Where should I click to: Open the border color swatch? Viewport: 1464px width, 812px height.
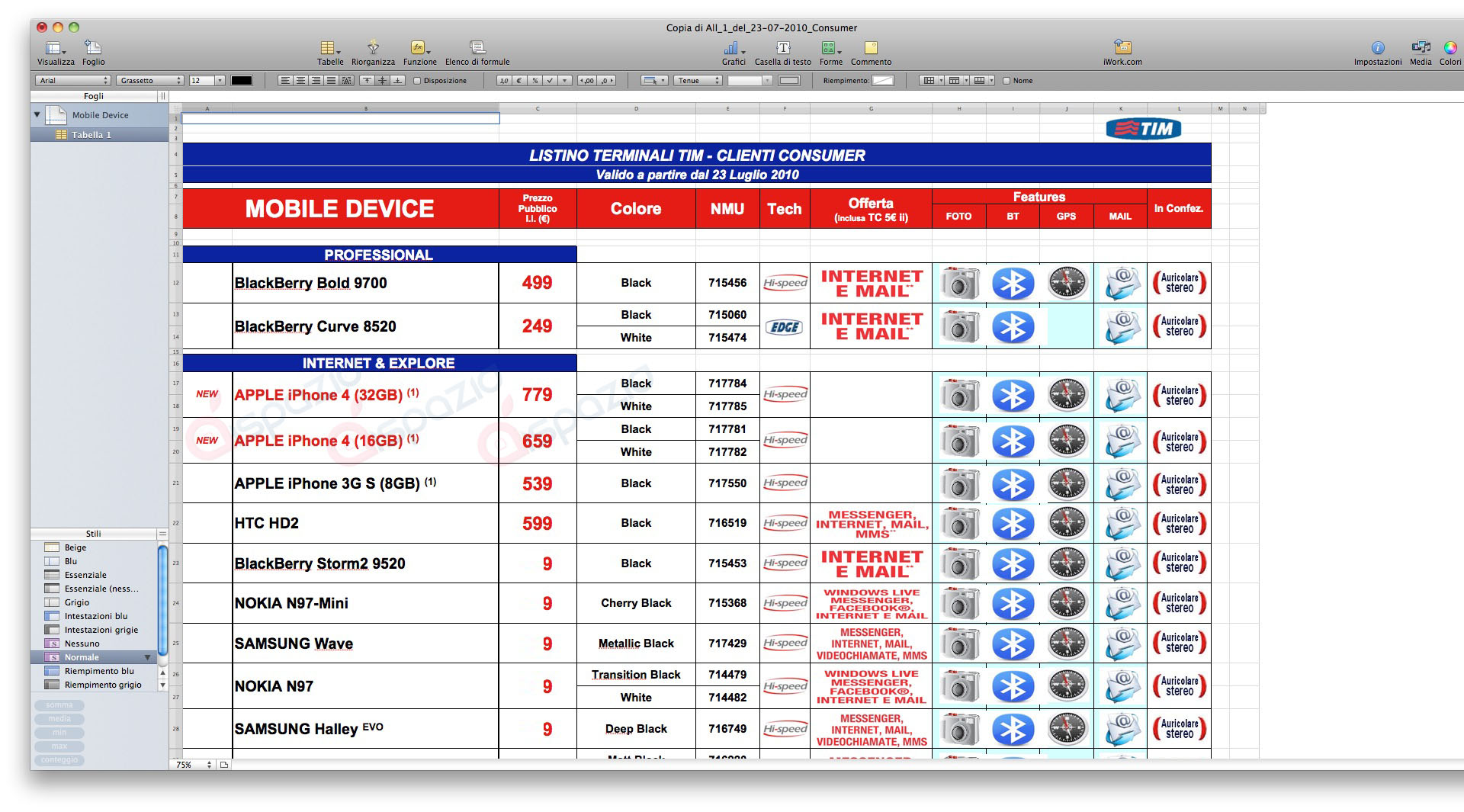(790, 80)
